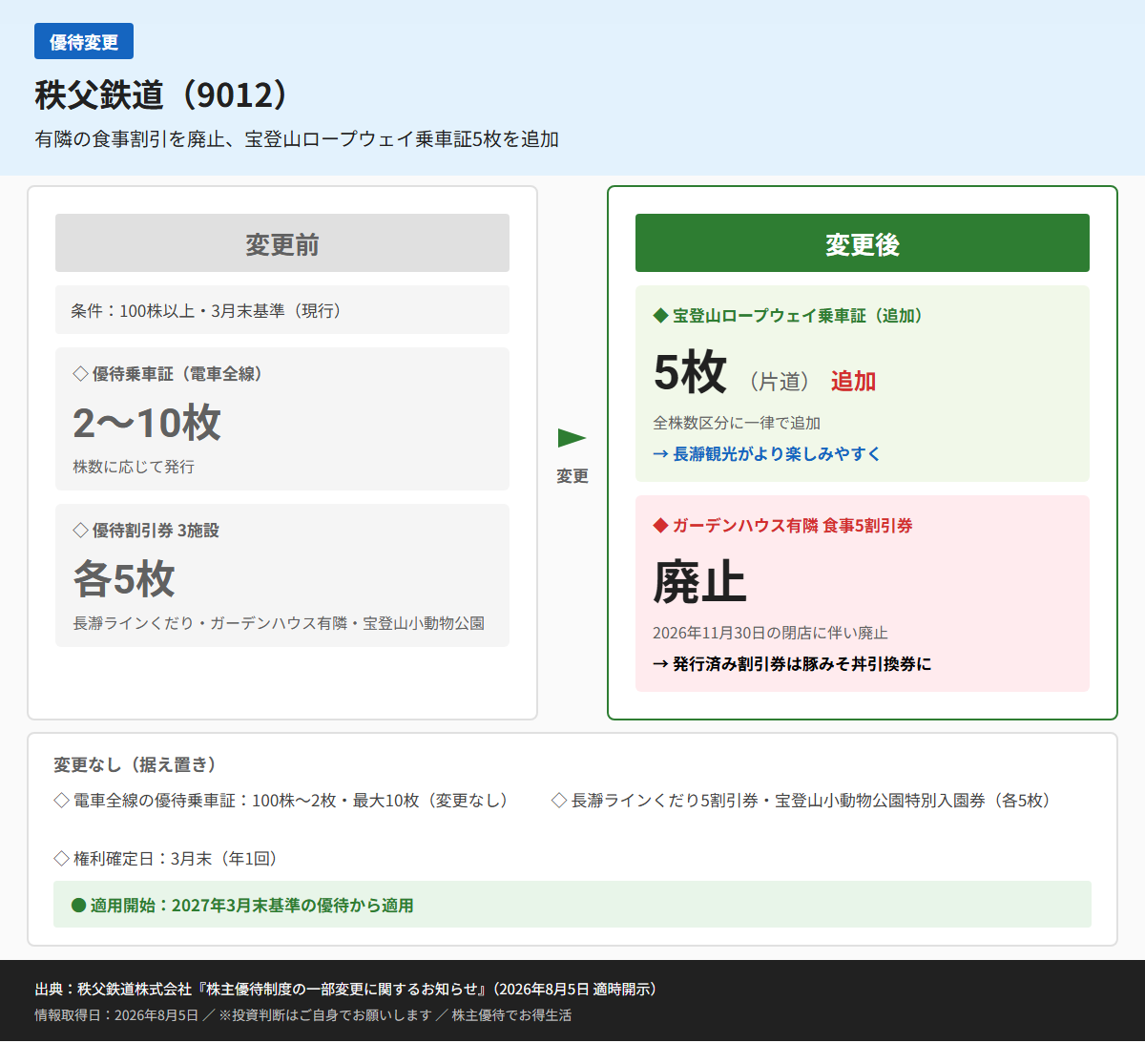
Task: Click ガーデンハウス有隣 食事5割引券 heading
Action: (782, 526)
